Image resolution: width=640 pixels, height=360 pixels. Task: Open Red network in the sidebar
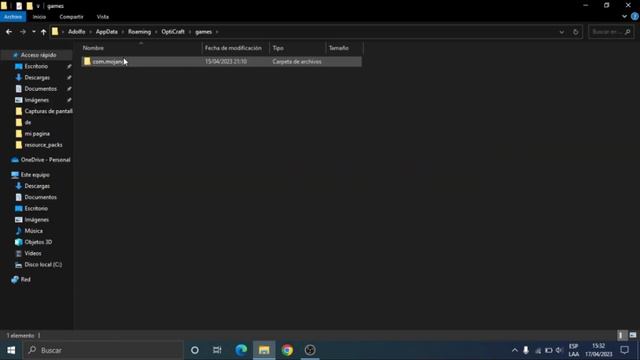point(25,280)
